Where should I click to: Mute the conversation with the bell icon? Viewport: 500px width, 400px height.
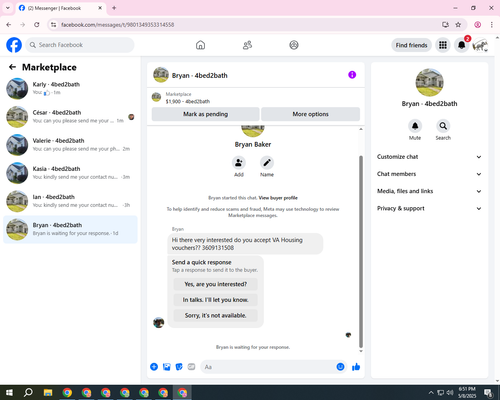coord(415,126)
